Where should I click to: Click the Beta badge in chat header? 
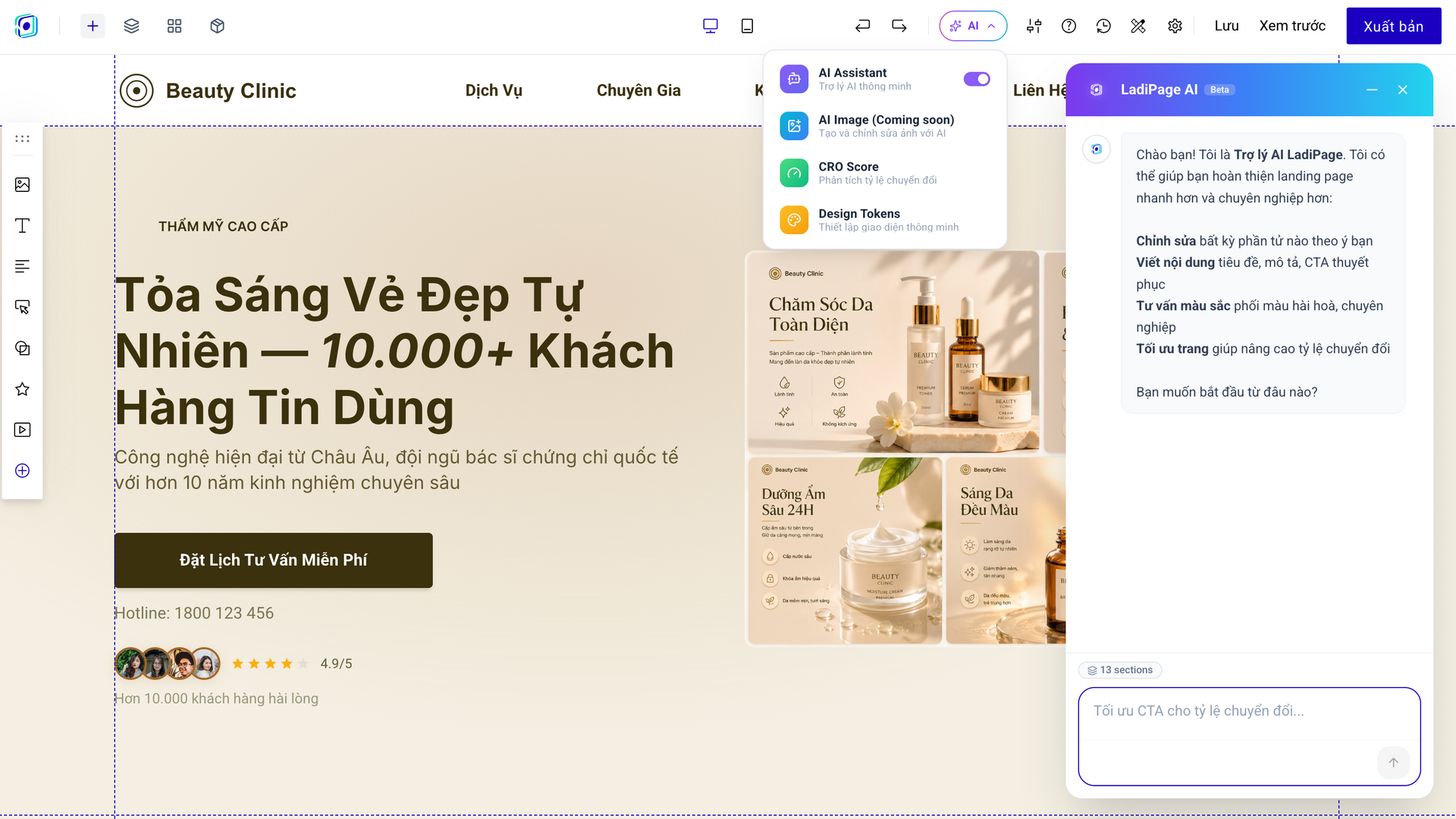1219,89
